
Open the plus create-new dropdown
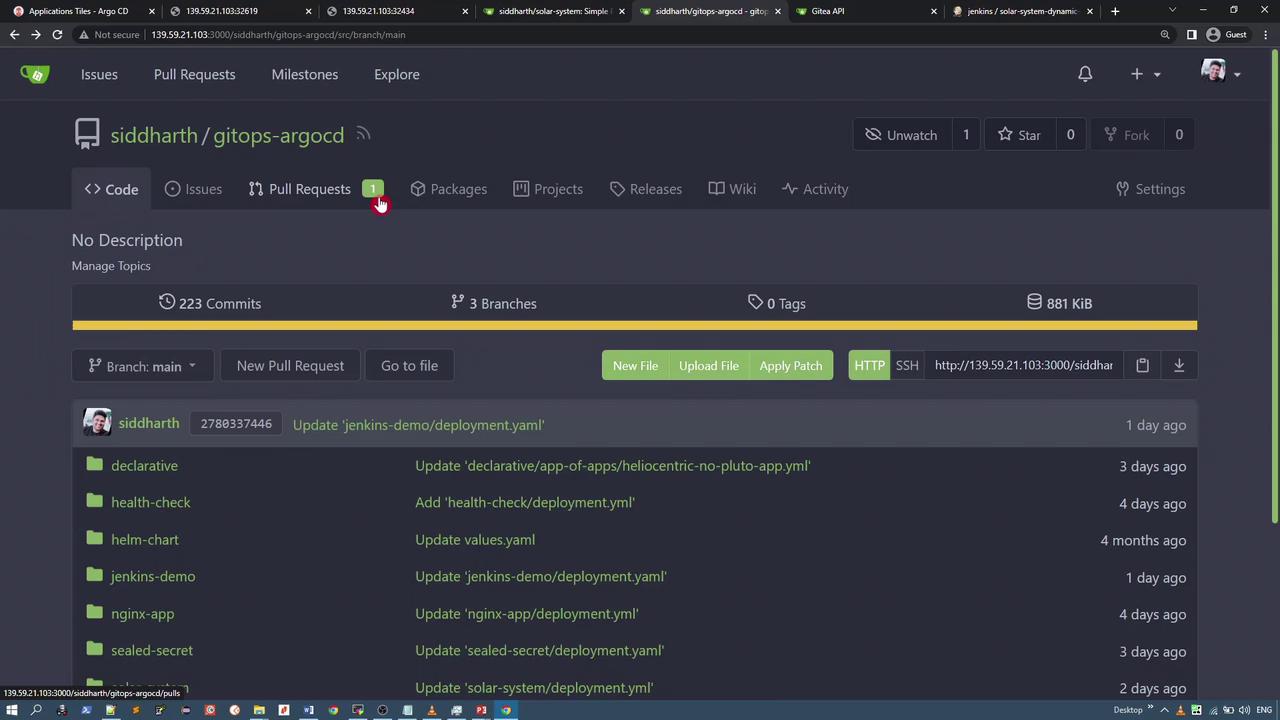pyautogui.click(x=1144, y=74)
